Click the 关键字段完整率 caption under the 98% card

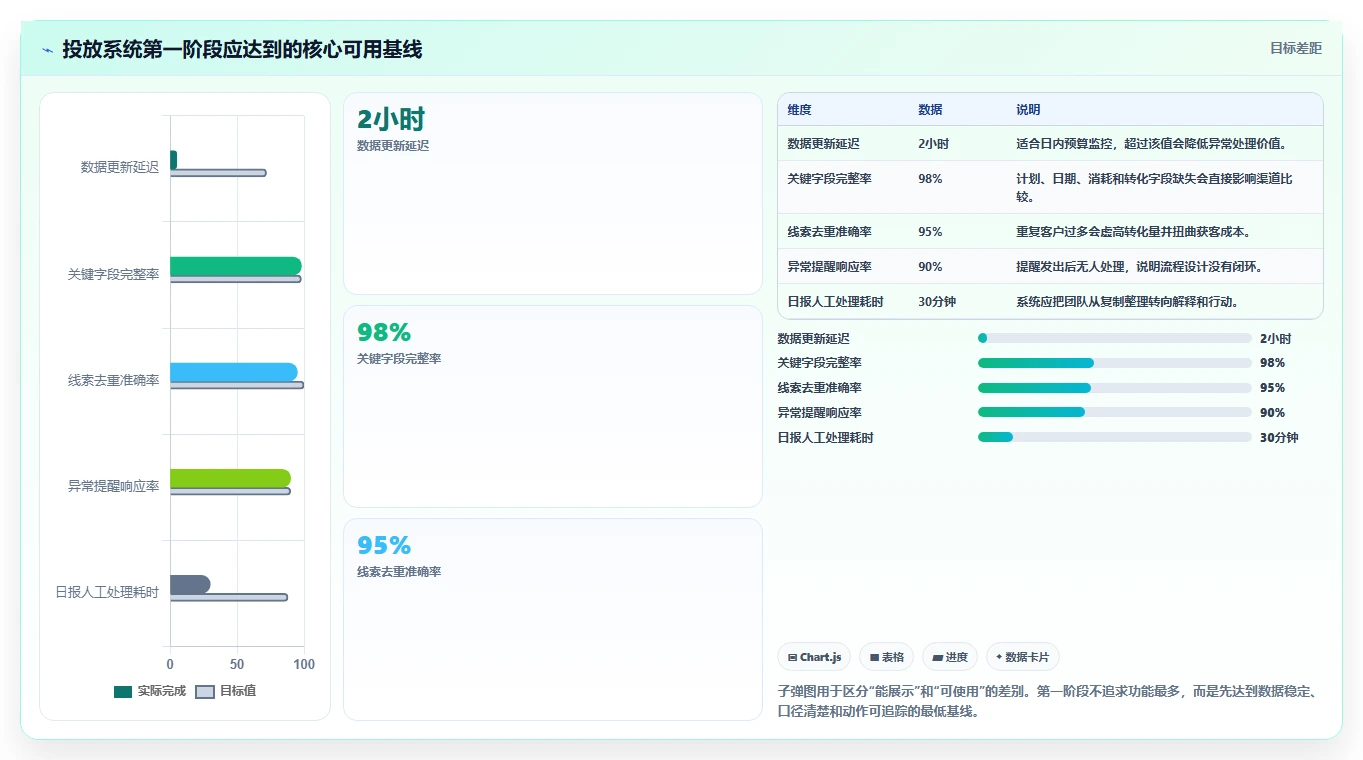[x=399, y=359]
